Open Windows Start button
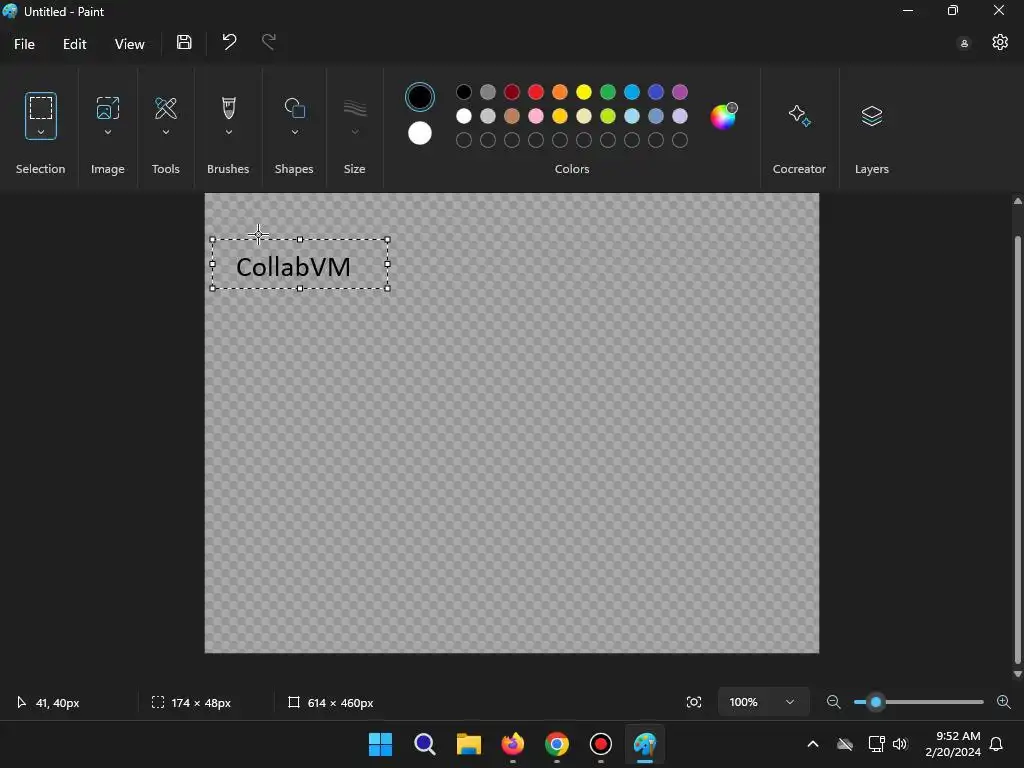The height and width of the screenshot is (768, 1024). click(x=380, y=744)
